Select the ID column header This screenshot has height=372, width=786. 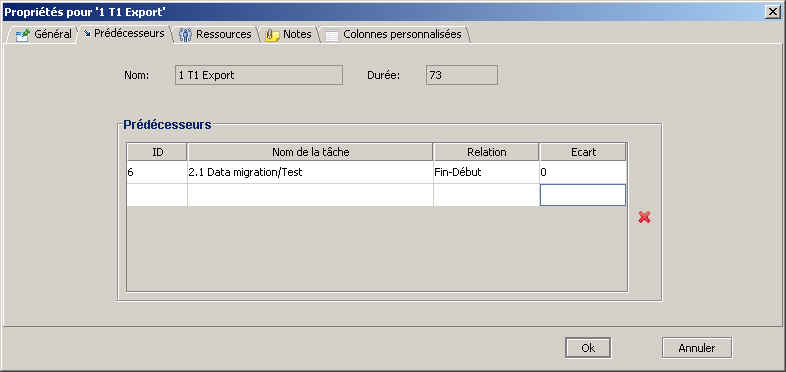(x=157, y=152)
